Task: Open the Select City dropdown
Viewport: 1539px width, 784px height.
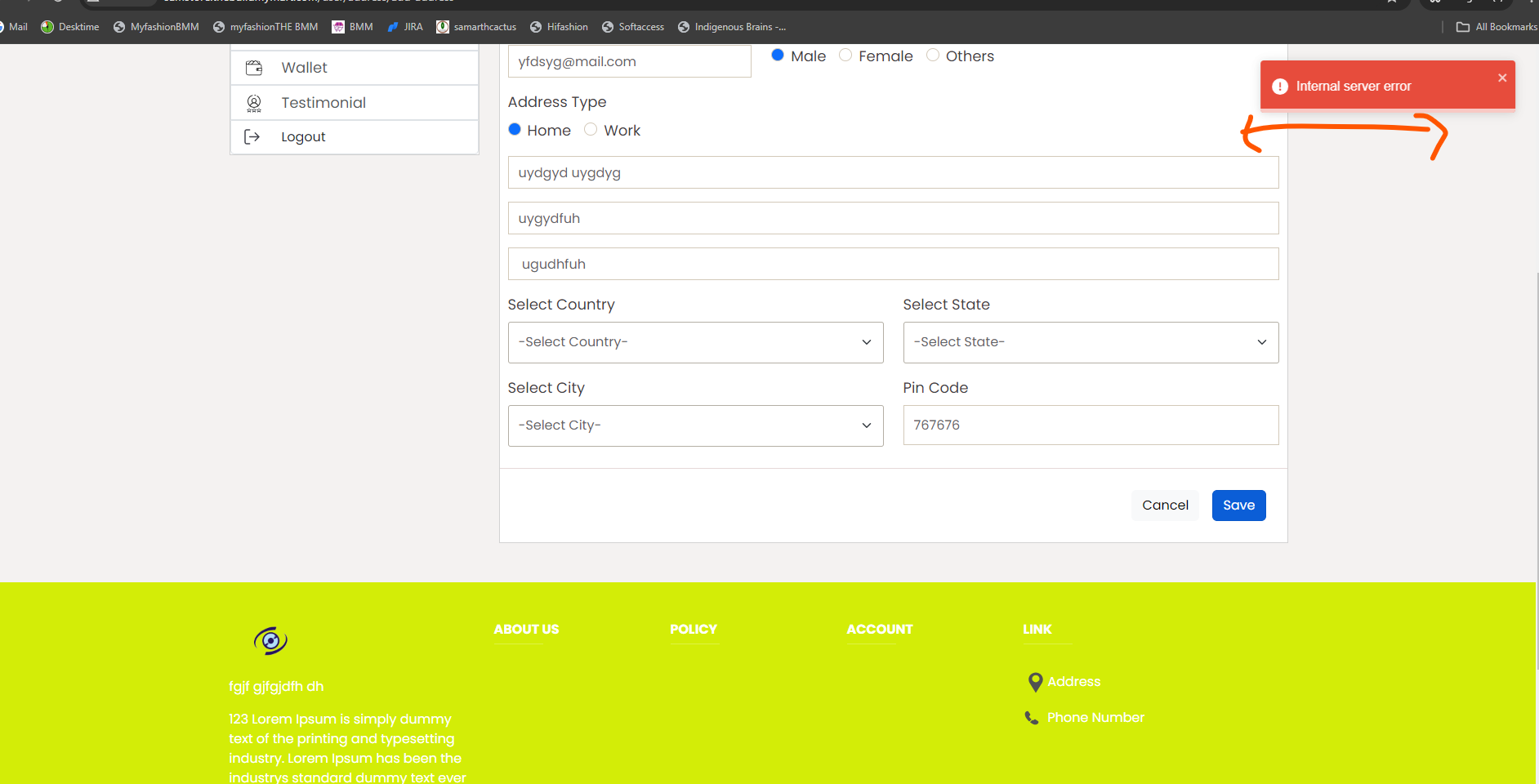Action: 696,425
